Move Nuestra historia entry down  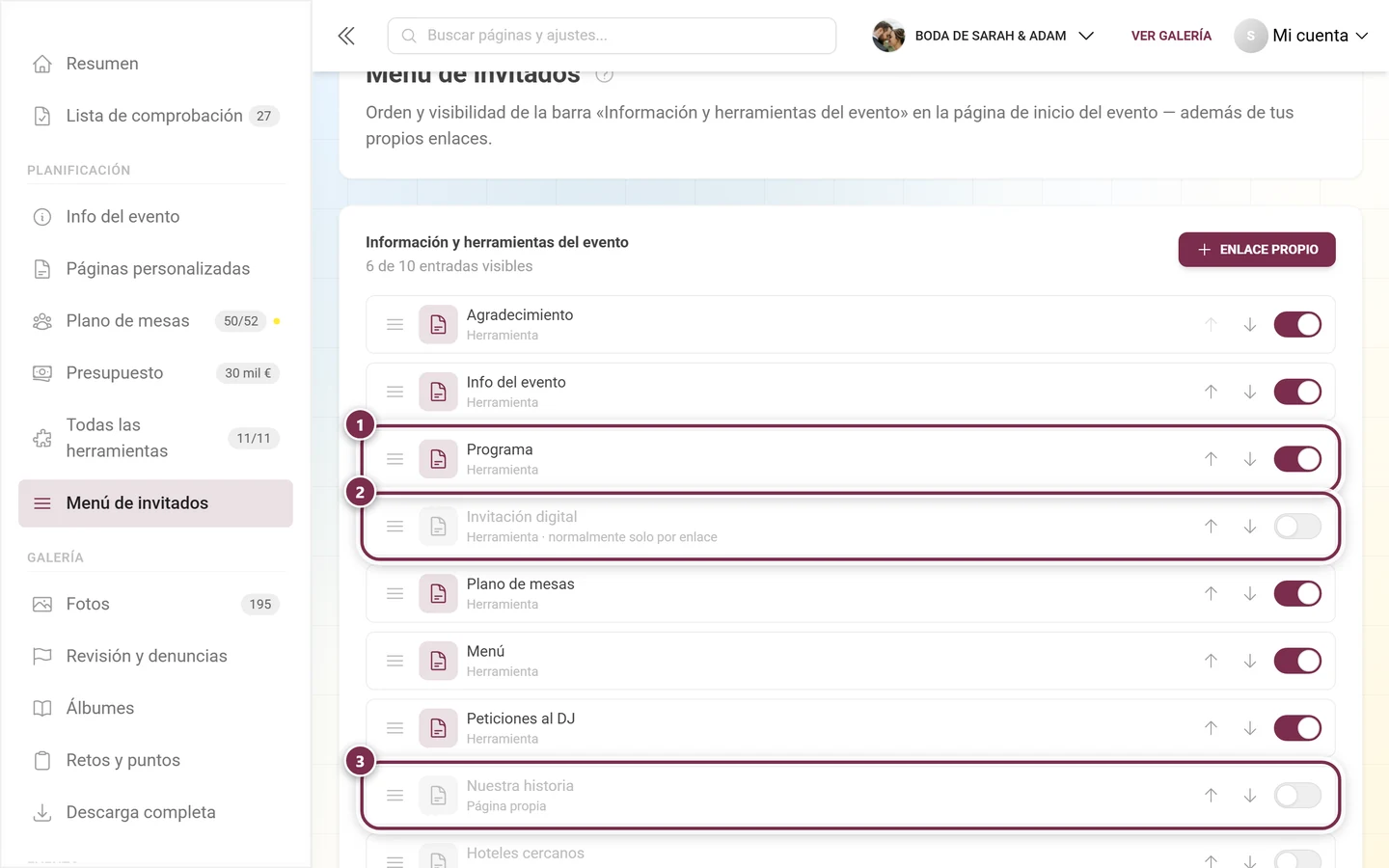(1249, 796)
